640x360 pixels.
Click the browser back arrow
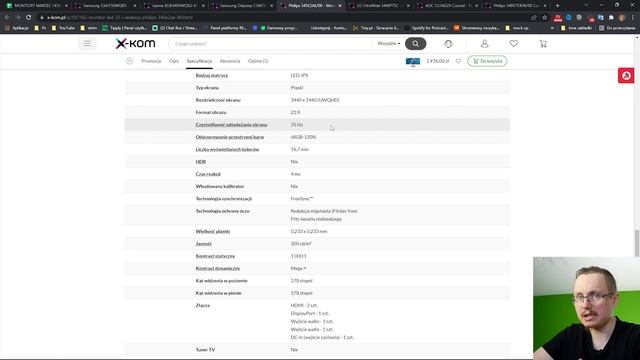[x=7, y=18]
